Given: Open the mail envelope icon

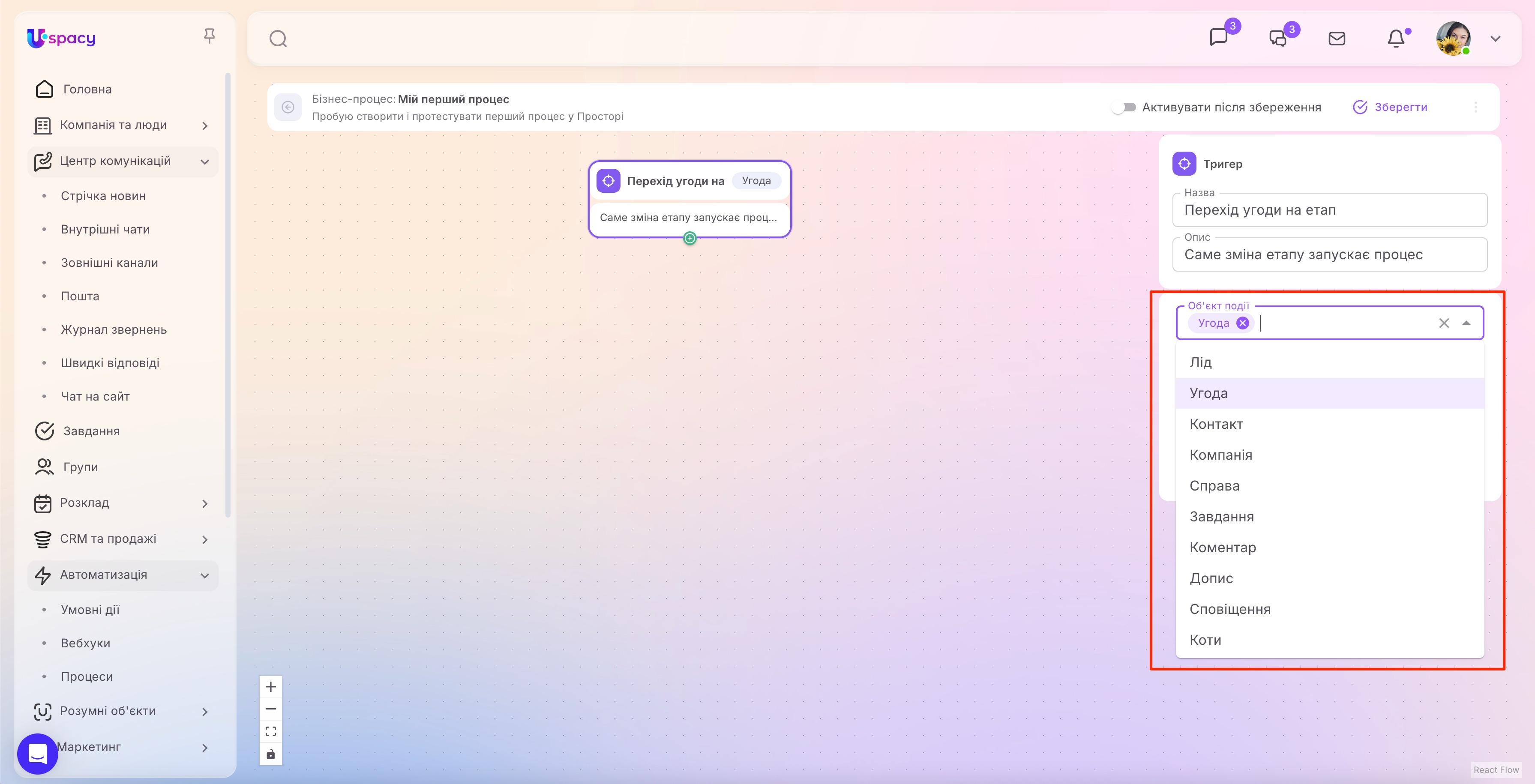Looking at the screenshot, I should pyautogui.click(x=1337, y=38).
